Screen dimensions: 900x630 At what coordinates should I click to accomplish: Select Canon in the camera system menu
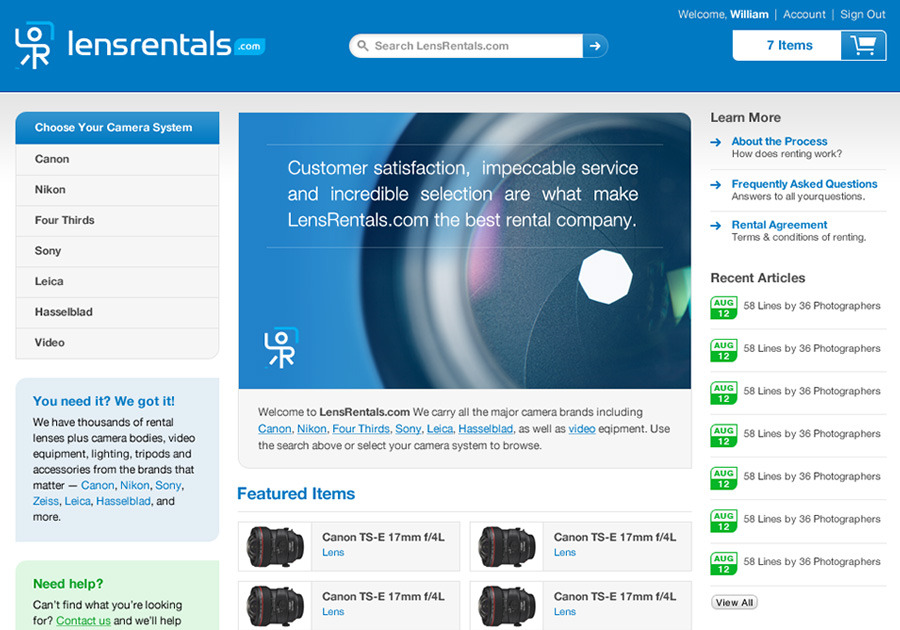pos(117,160)
